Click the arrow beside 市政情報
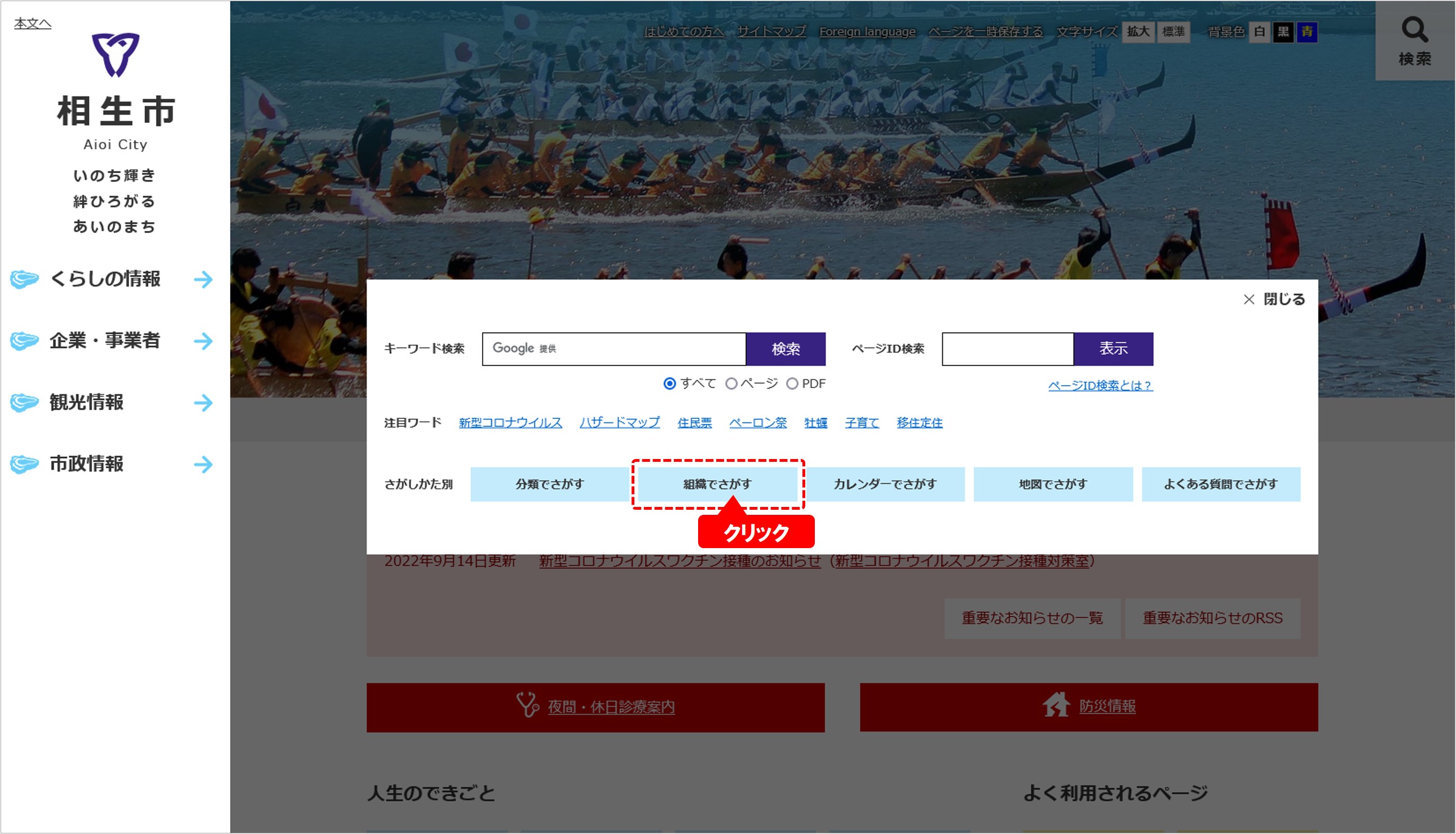 [204, 464]
